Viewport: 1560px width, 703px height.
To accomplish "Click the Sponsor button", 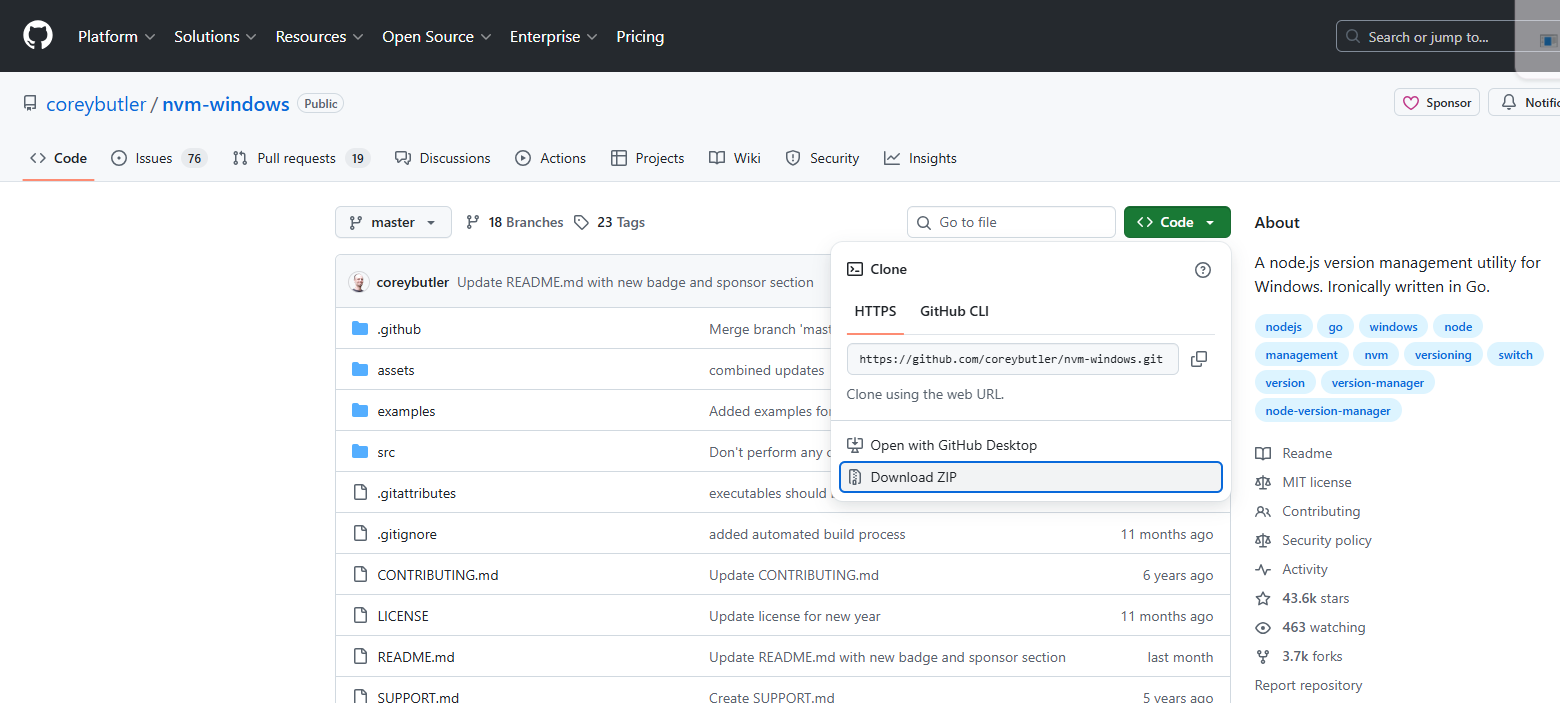I will 1437,103.
